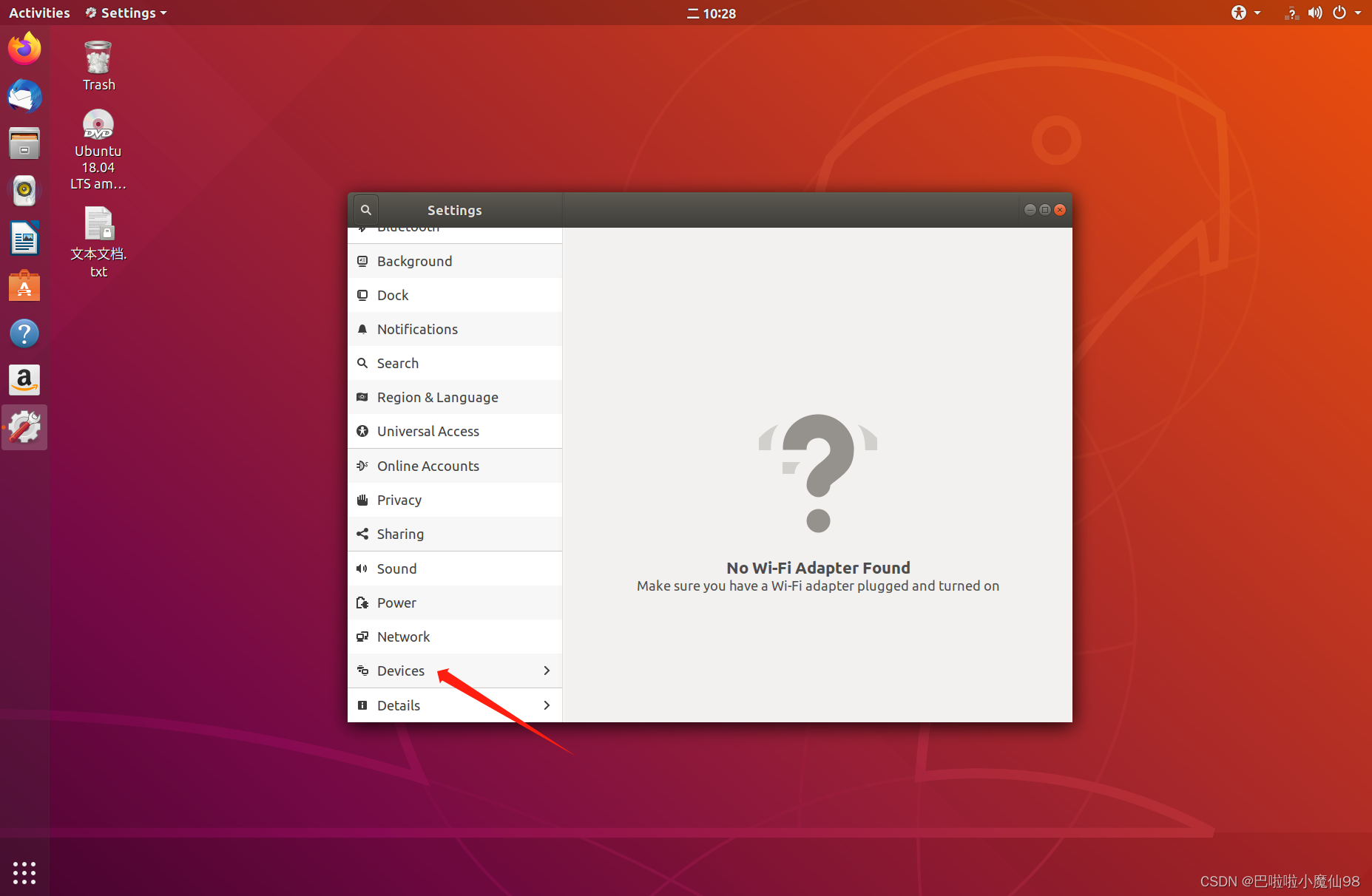Expand the Details section
Viewport: 1372px width, 896px height.
pos(398,705)
